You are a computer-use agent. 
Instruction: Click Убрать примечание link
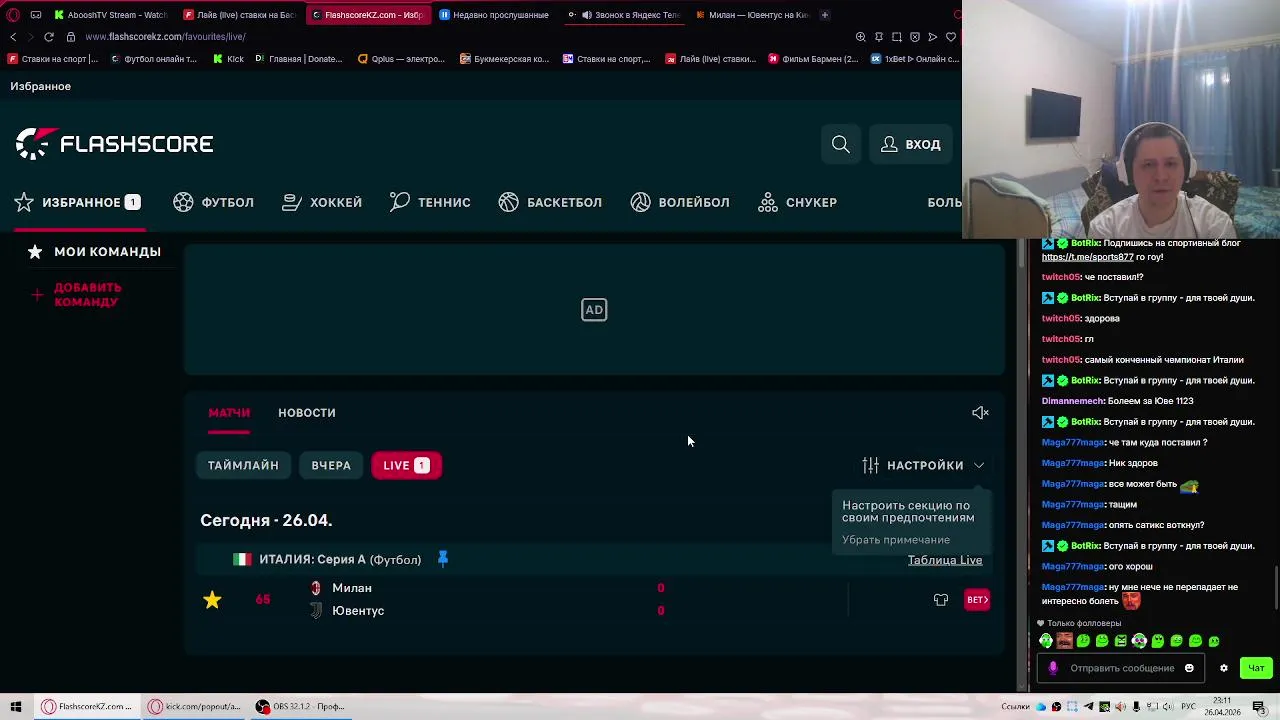pyautogui.click(x=896, y=540)
